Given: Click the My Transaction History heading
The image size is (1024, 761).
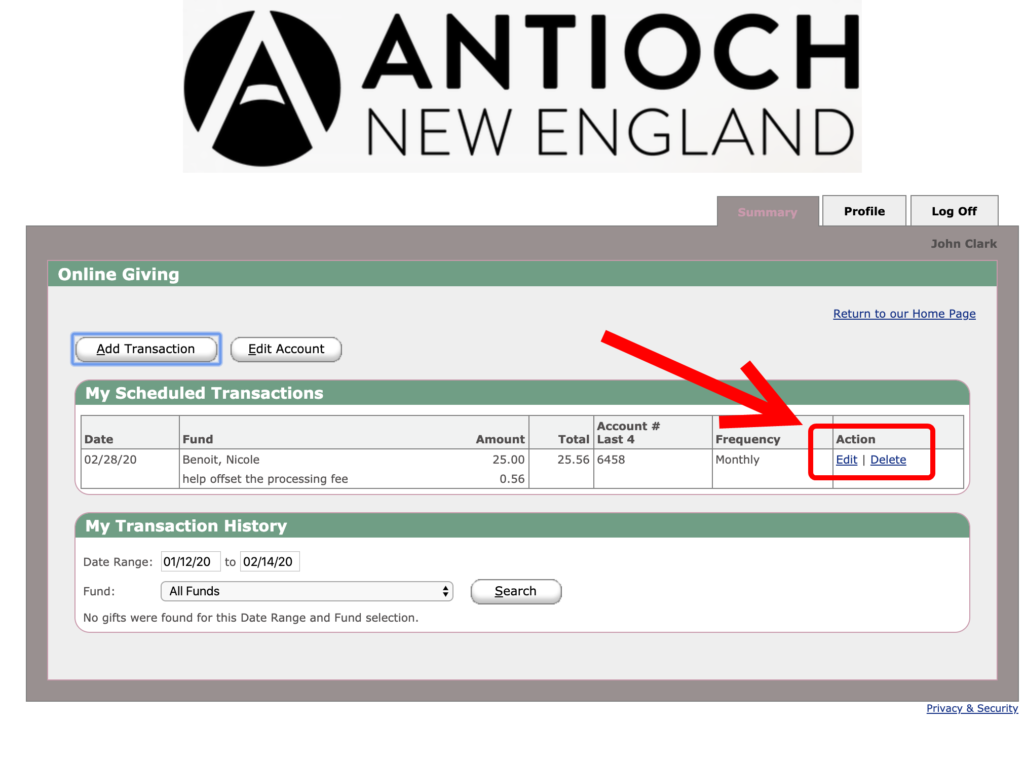Looking at the screenshot, I should (x=186, y=526).
